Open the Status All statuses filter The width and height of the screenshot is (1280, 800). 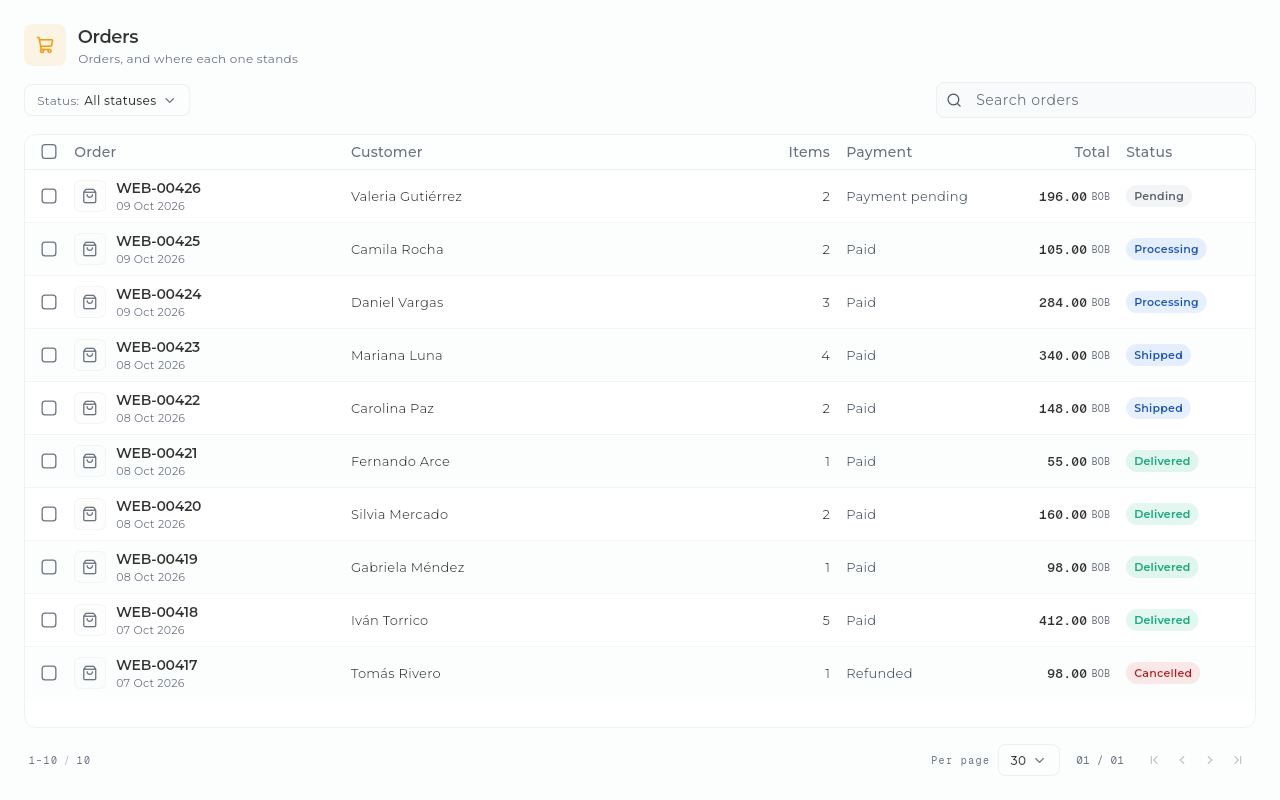[x=107, y=100]
